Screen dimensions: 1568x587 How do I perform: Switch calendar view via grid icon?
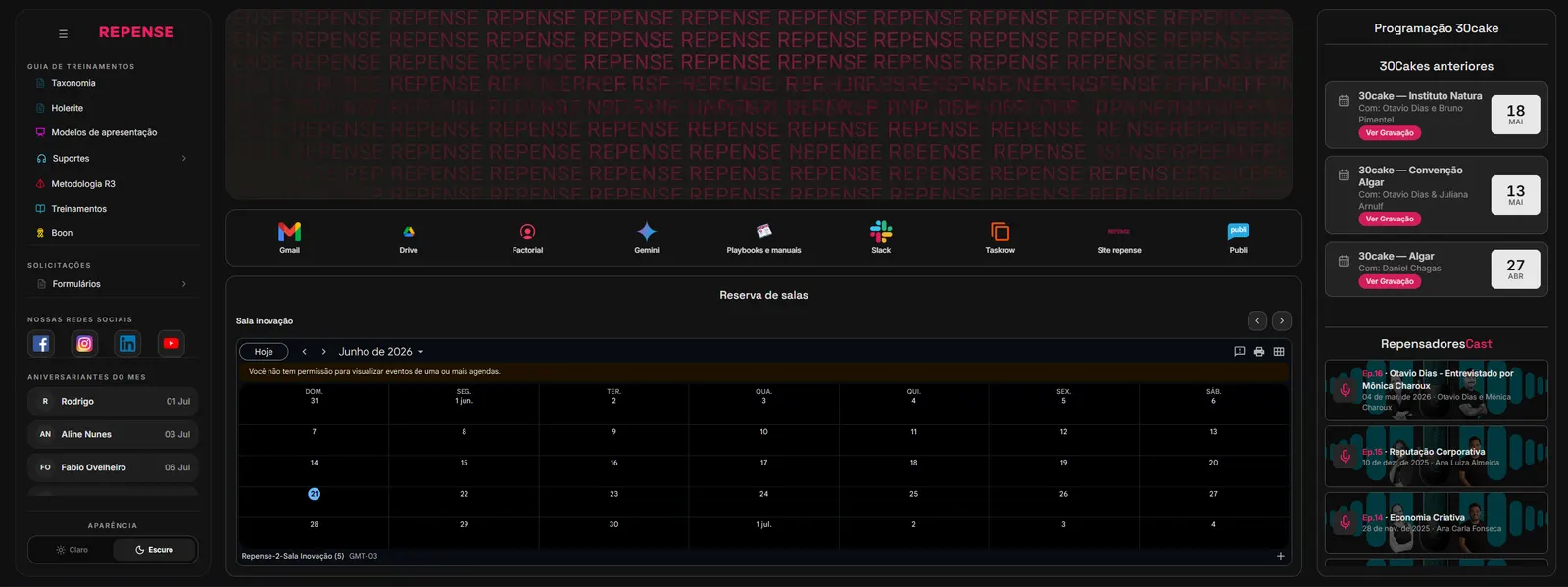pos(1279,351)
